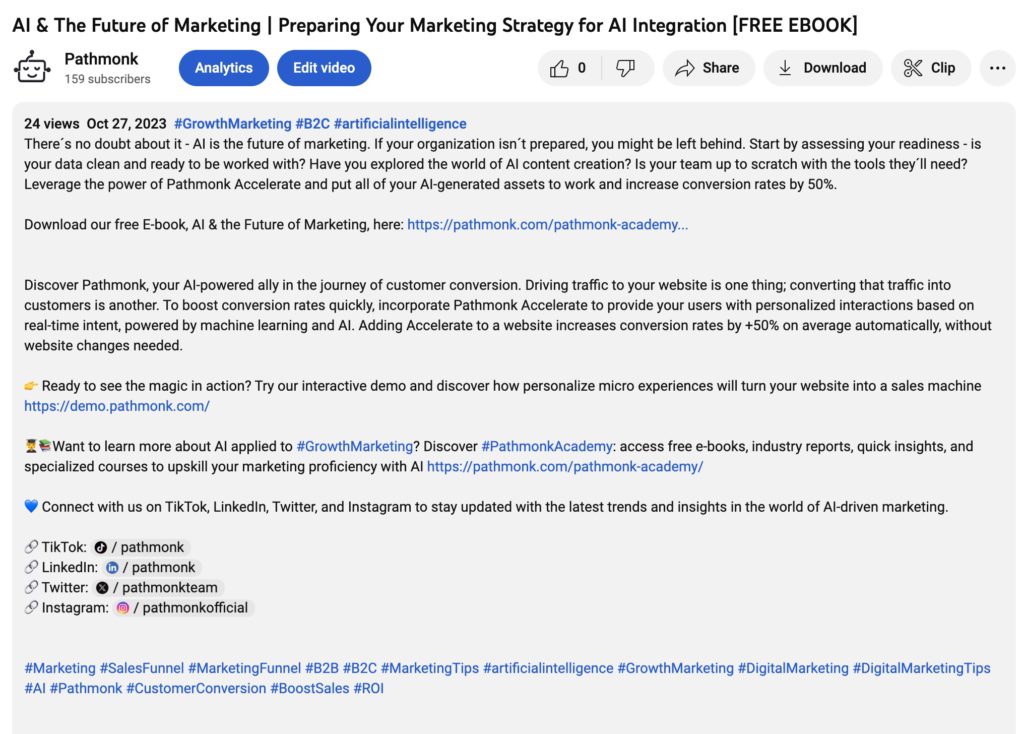This screenshot has width=1024, height=734.
Task: Open the video Analytics
Action: [x=223, y=68]
